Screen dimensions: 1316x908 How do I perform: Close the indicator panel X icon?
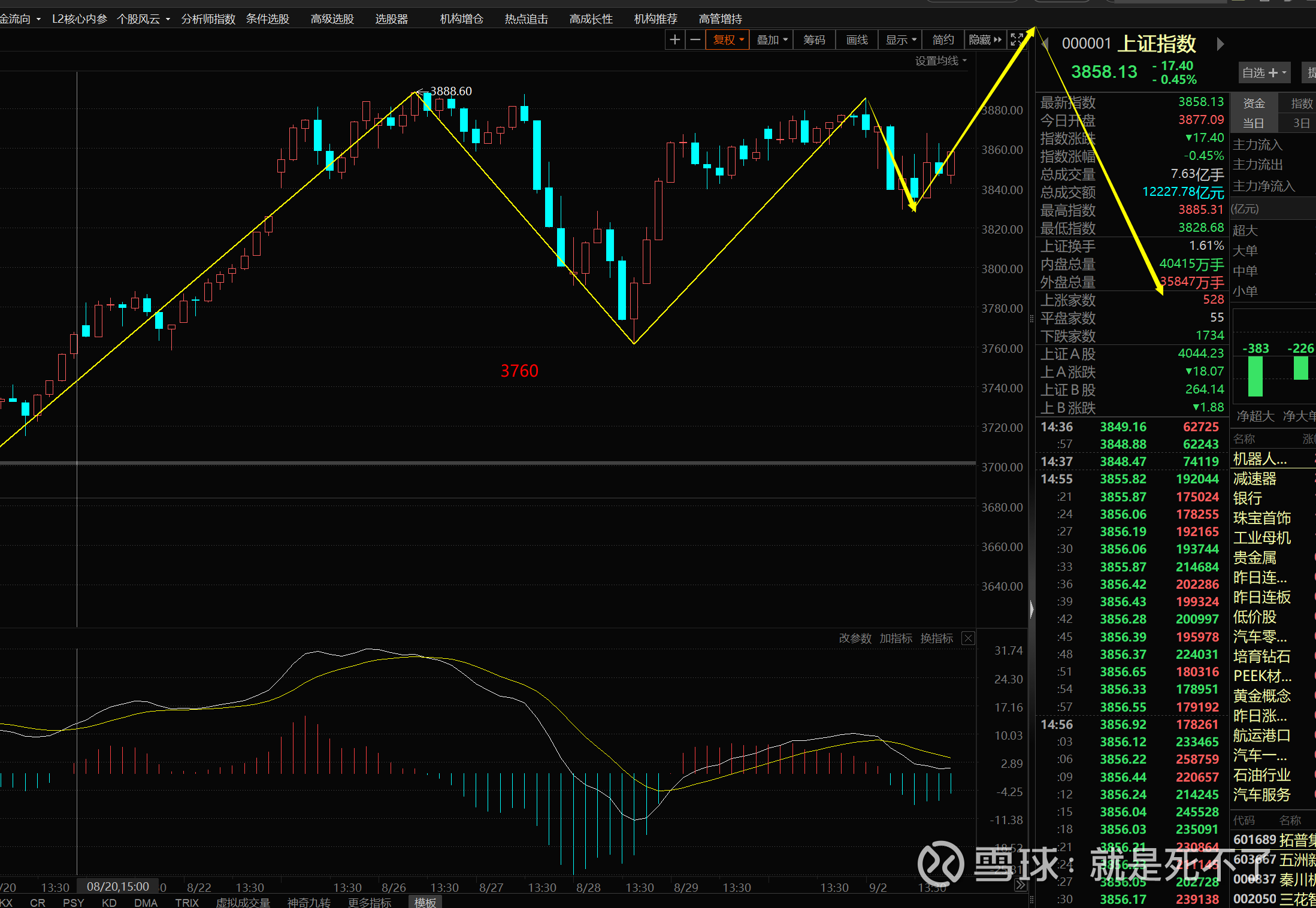tap(968, 638)
